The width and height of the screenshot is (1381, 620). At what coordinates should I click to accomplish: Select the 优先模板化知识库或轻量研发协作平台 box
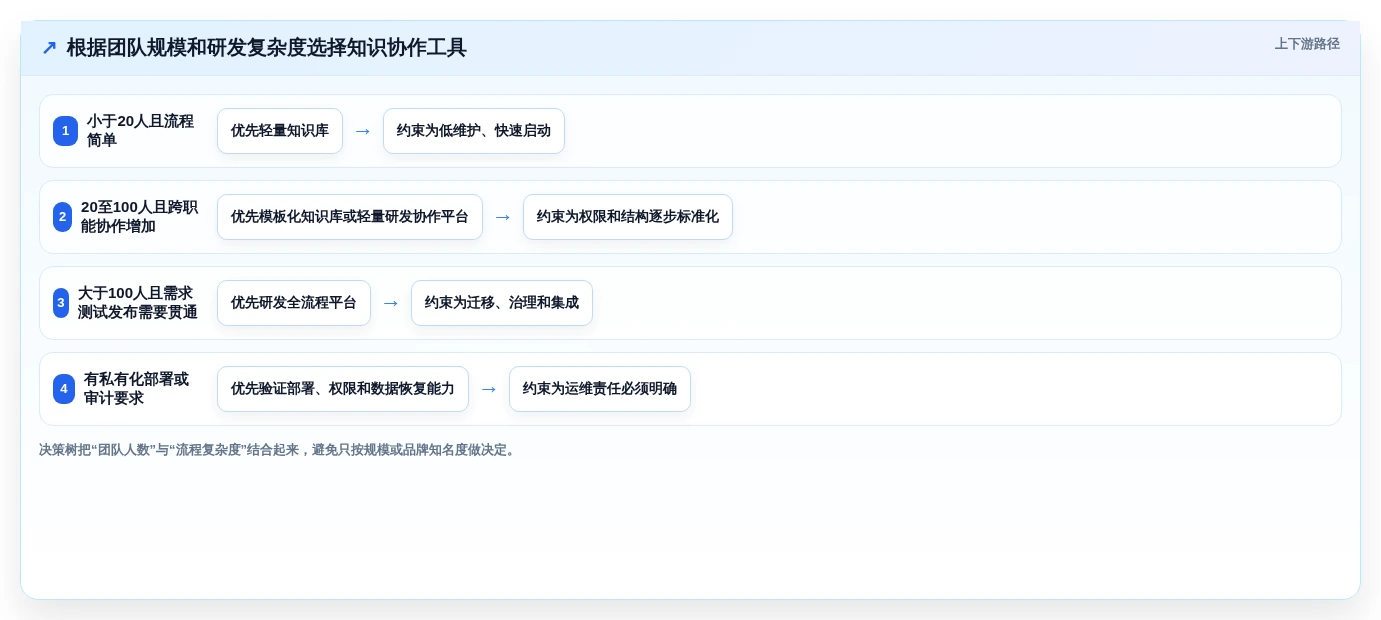click(350, 217)
